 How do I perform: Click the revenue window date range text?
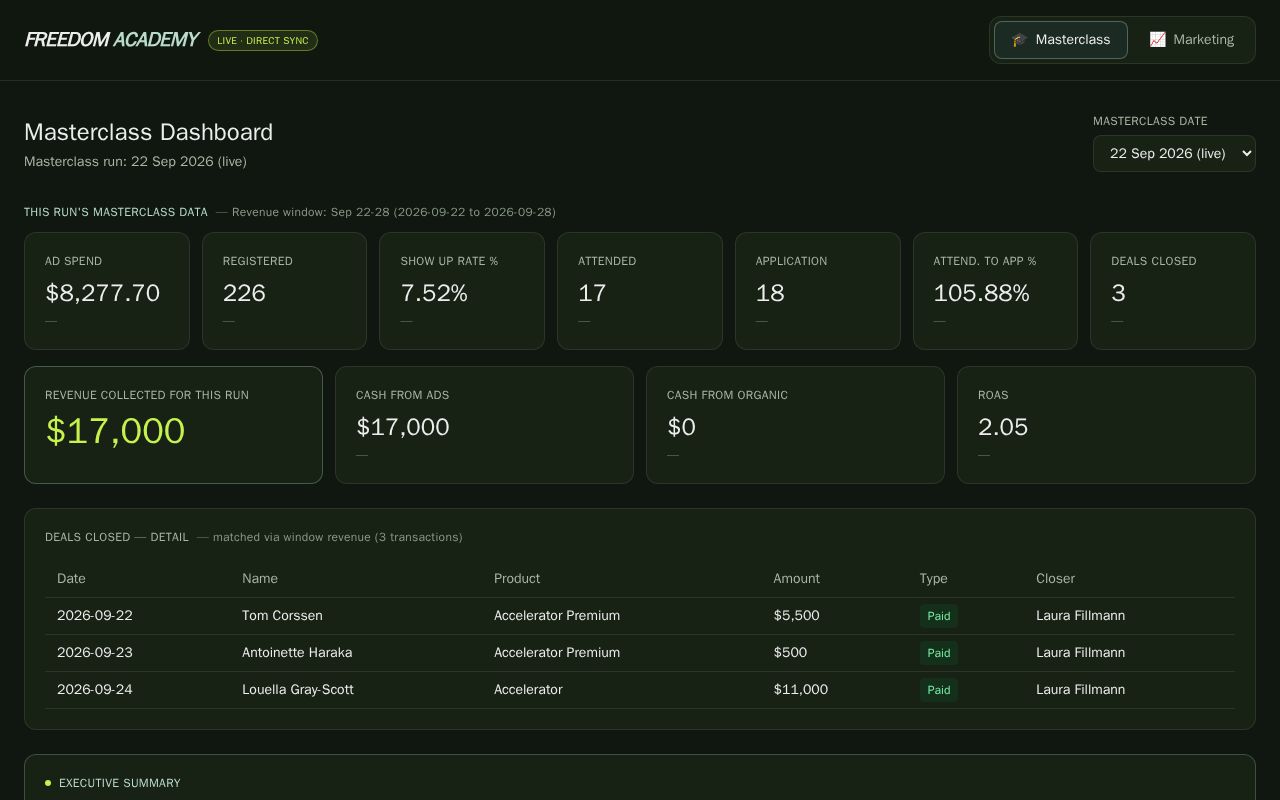pos(394,212)
